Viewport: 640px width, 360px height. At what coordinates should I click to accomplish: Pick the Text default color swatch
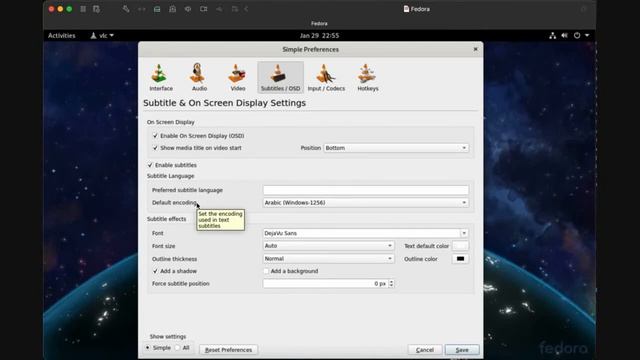coord(460,246)
